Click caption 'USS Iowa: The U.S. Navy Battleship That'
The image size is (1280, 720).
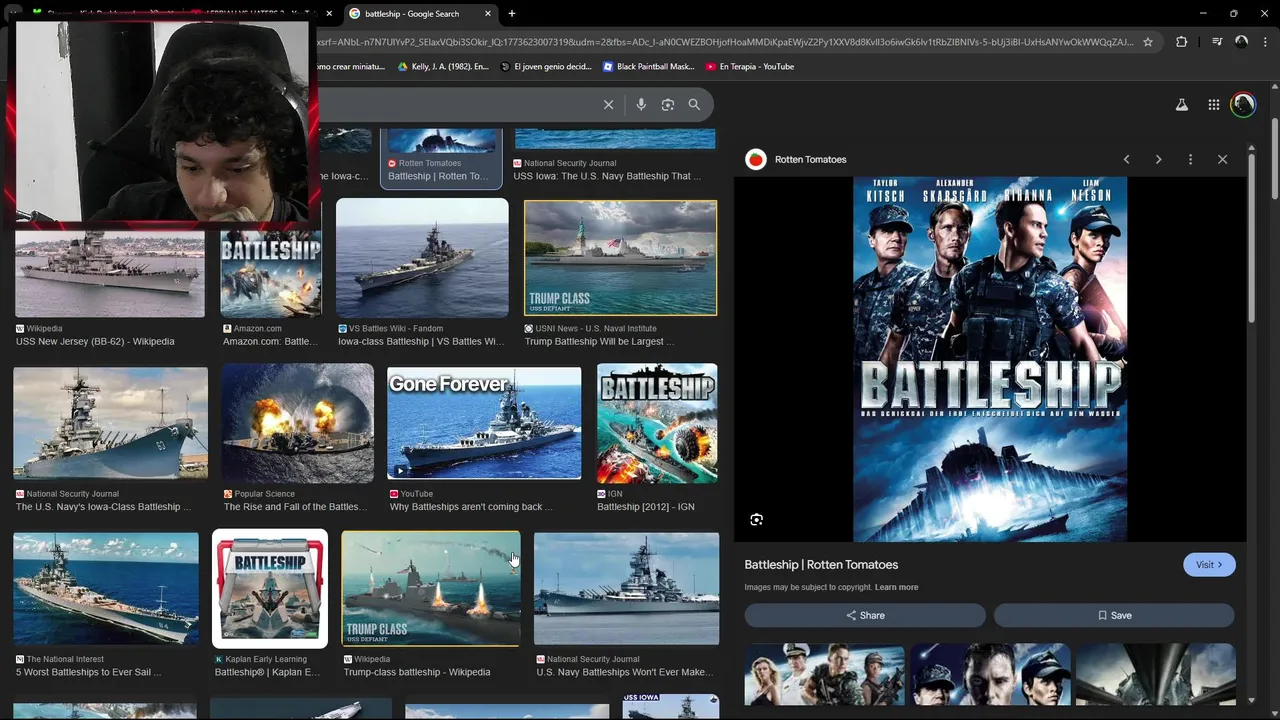pos(607,176)
